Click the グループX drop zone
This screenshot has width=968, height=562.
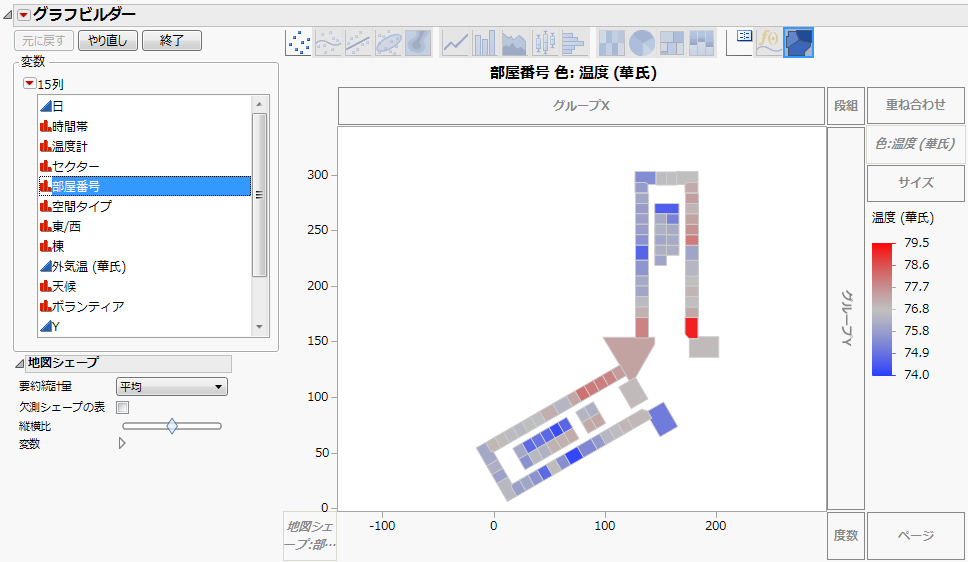[581, 106]
